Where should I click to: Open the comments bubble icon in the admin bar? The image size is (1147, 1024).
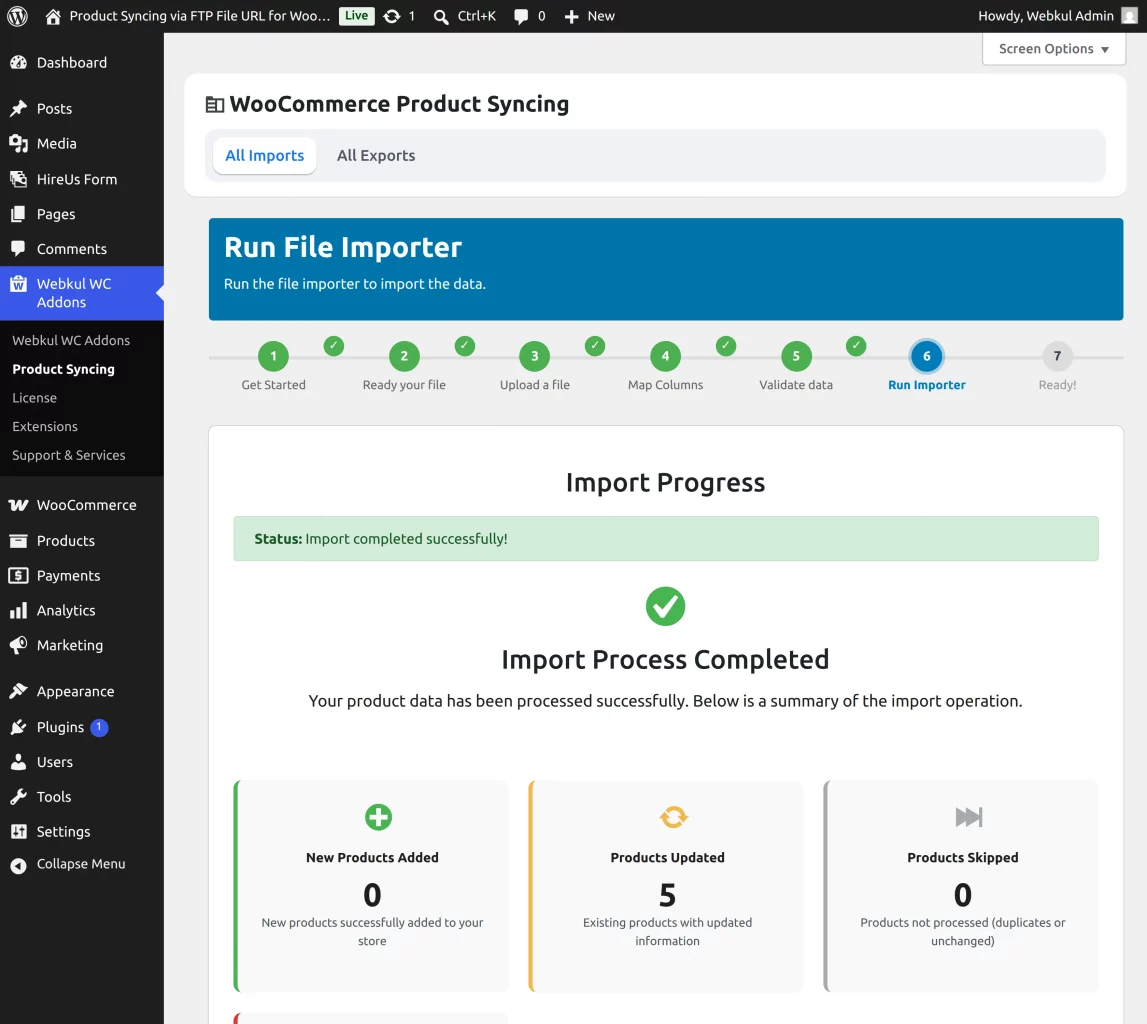(x=521, y=16)
